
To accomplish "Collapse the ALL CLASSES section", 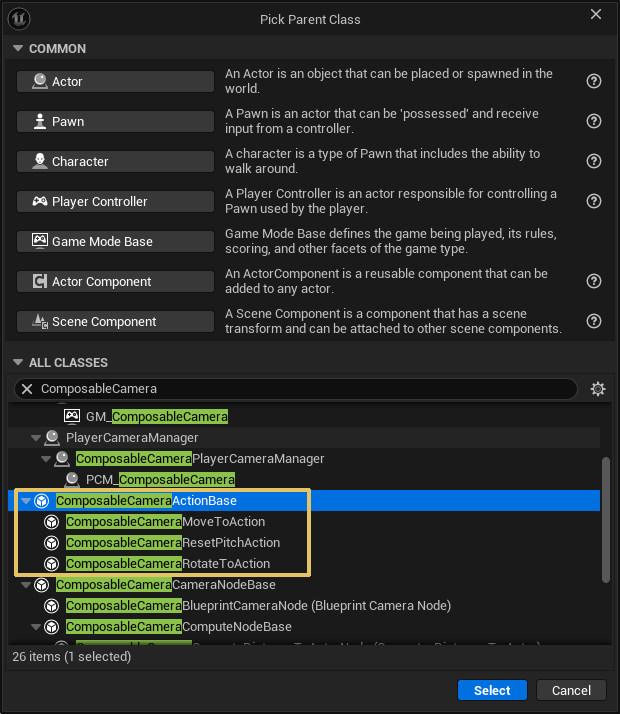I will click(x=18, y=363).
